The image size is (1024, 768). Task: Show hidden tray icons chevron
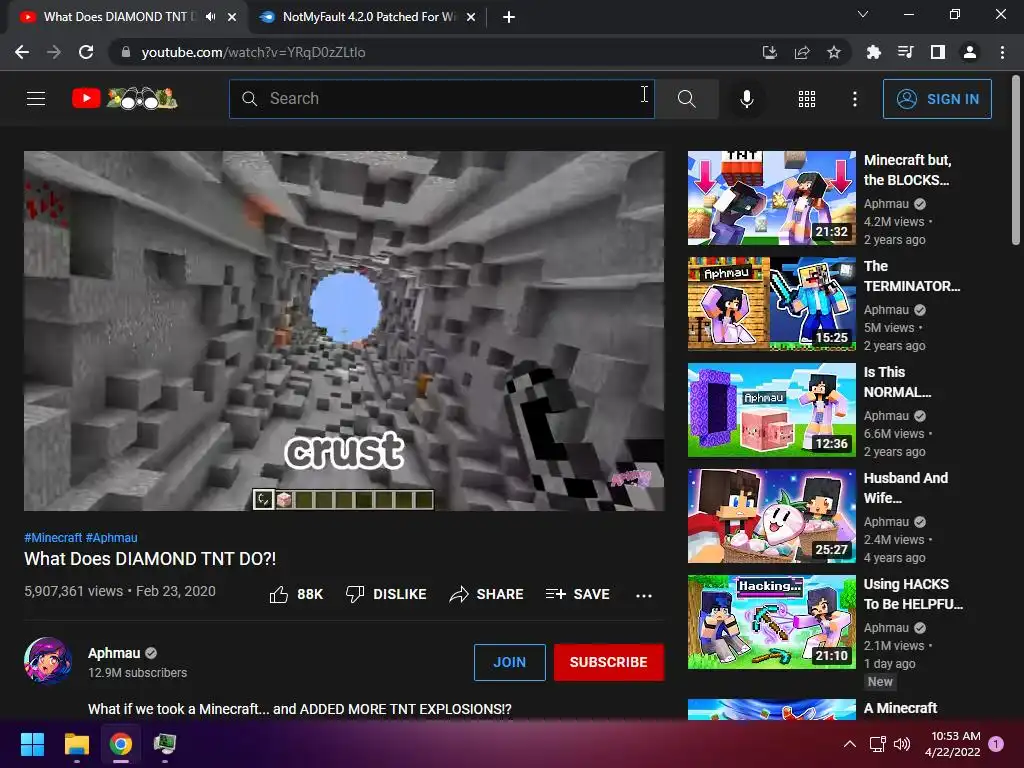click(x=850, y=744)
